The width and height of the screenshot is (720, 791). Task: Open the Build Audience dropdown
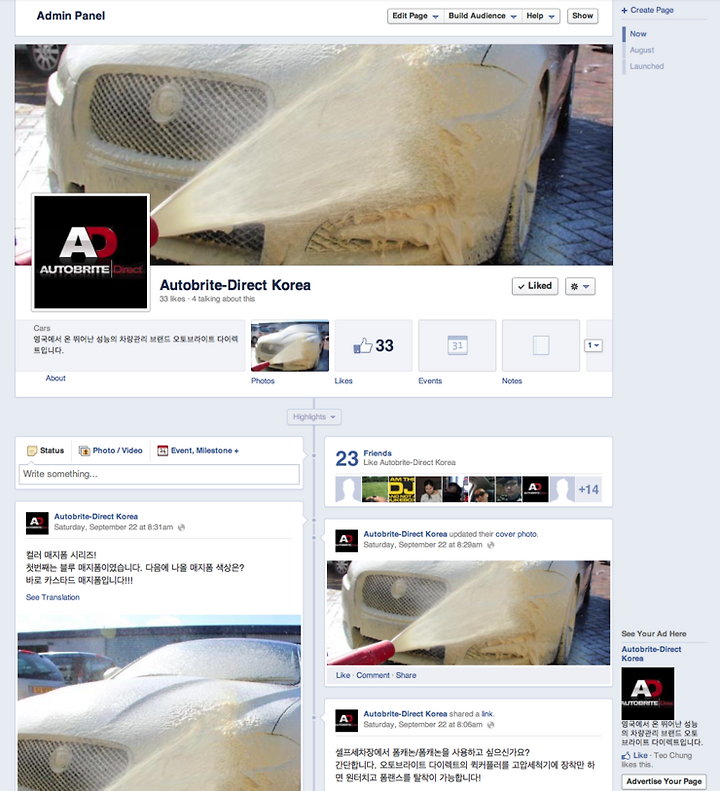(482, 16)
